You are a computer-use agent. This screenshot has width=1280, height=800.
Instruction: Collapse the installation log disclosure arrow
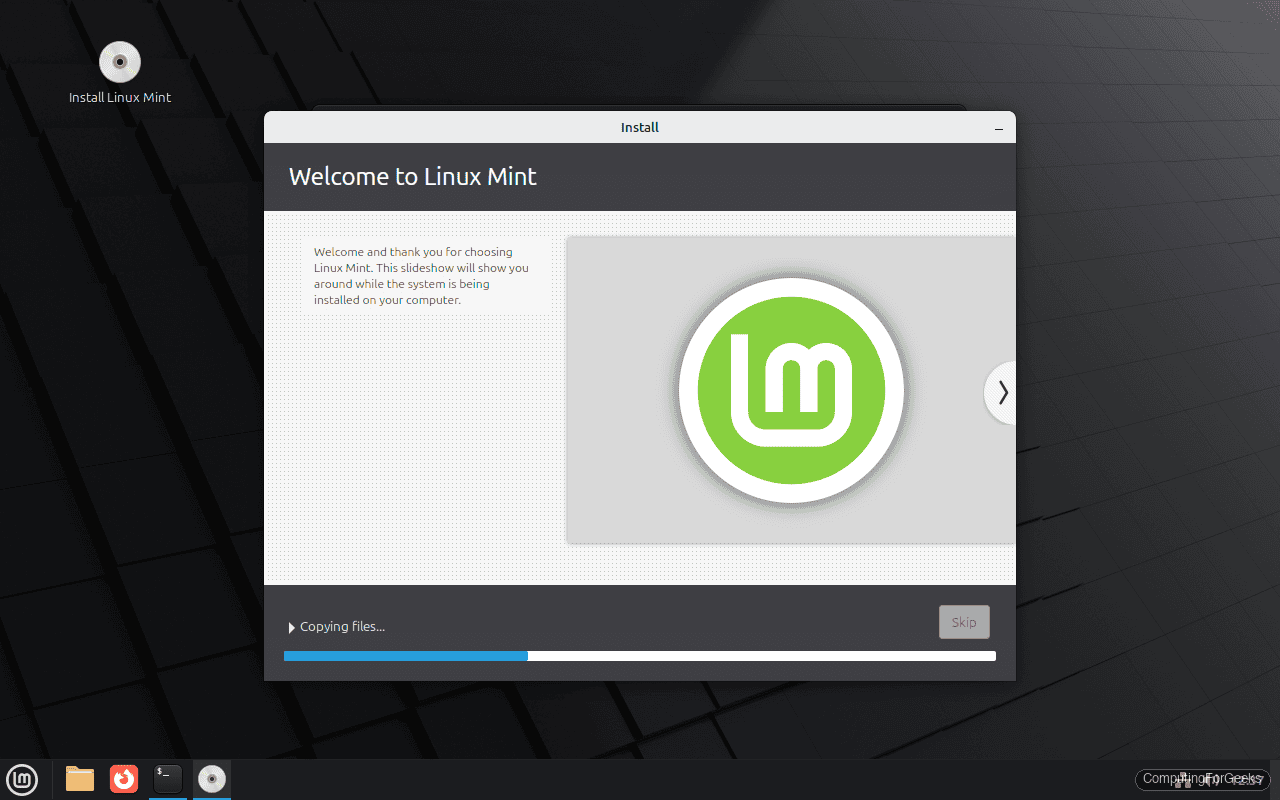pos(291,627)
